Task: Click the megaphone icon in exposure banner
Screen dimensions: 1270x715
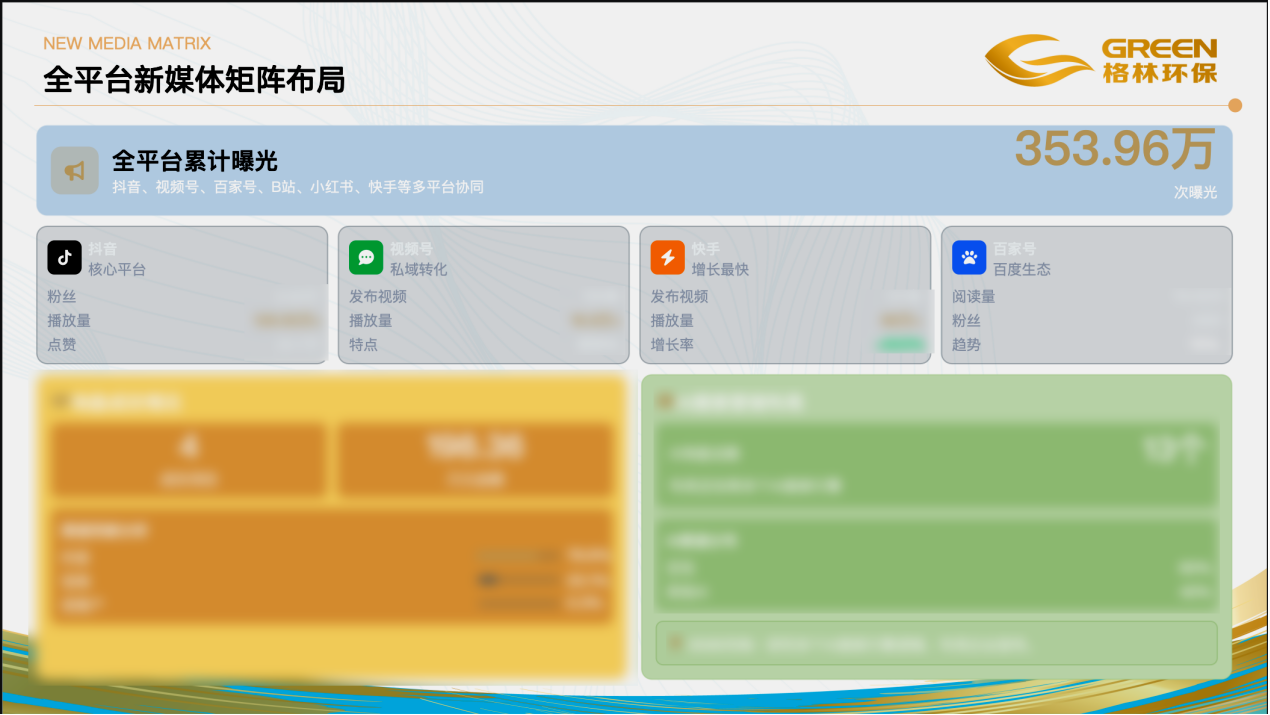Action: (x=75, y=171)
